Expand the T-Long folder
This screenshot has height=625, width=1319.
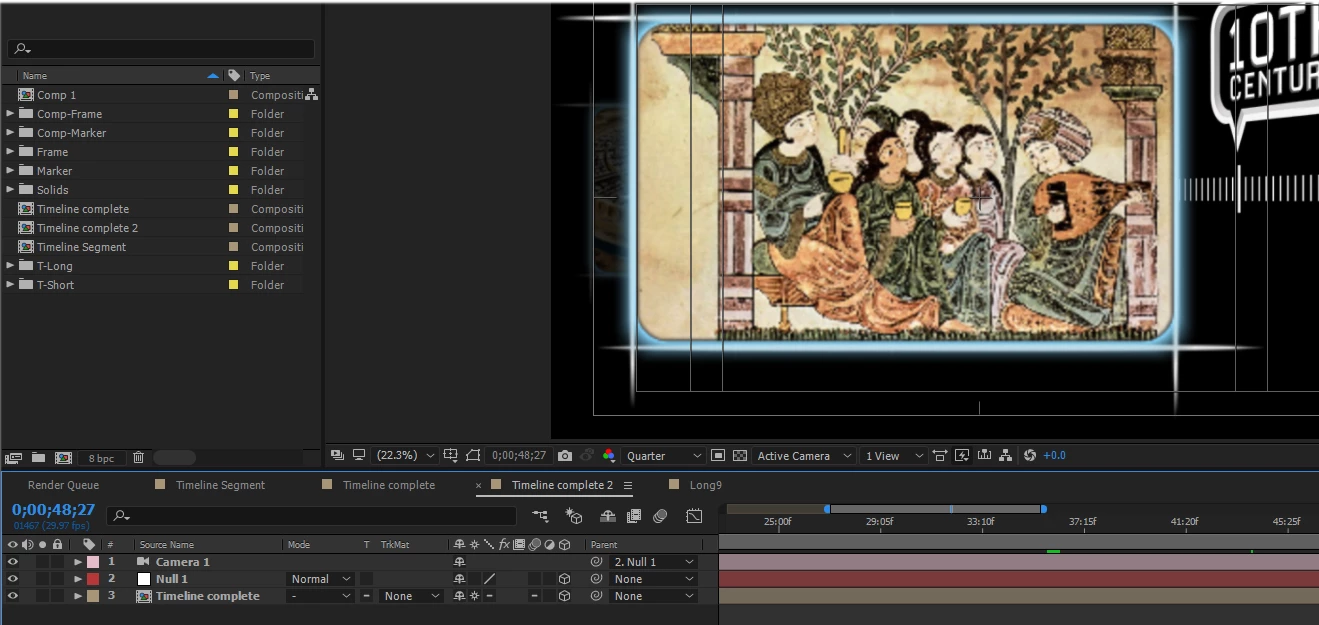[x=10, y=265]
